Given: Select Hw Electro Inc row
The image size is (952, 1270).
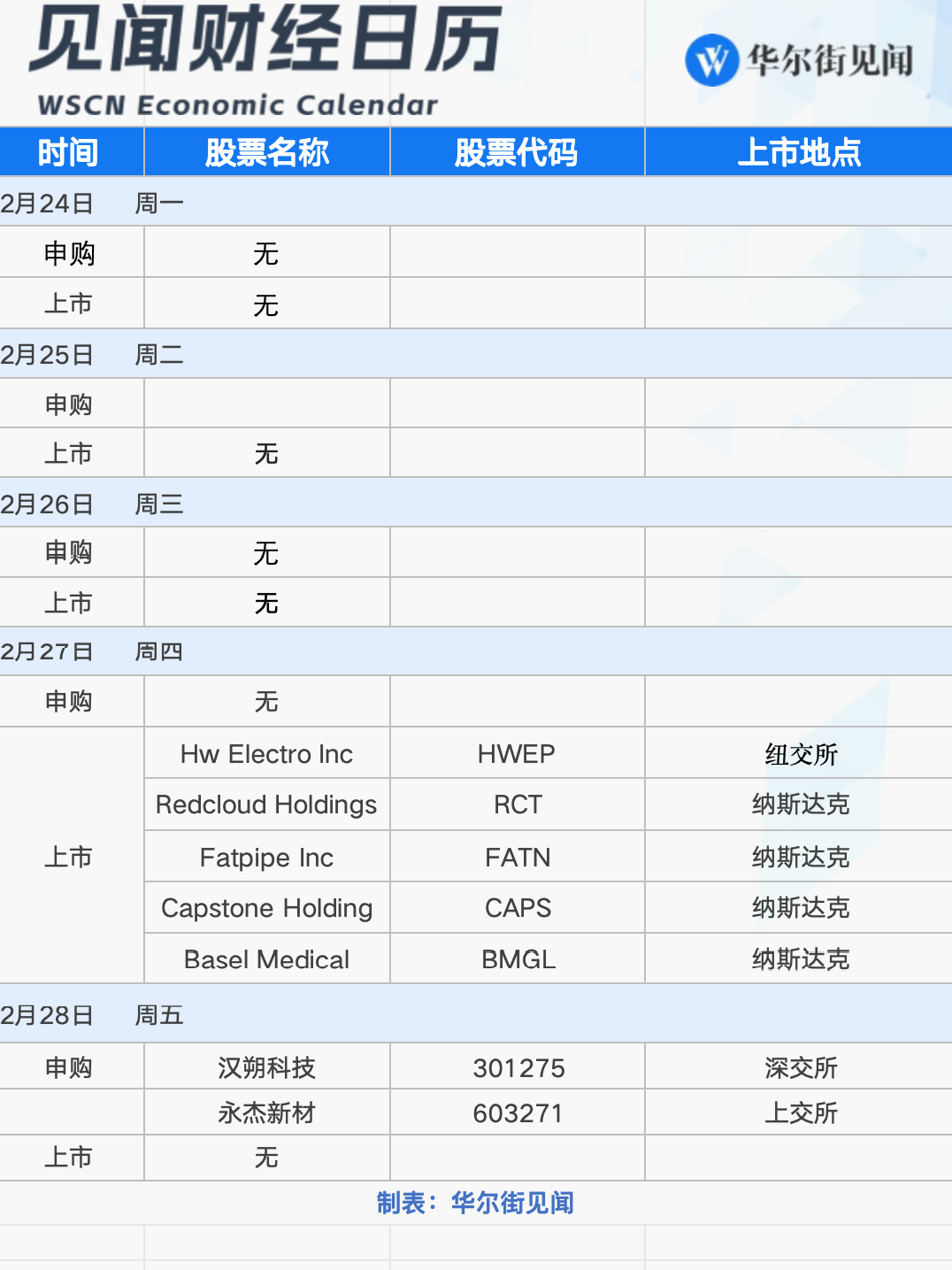Looking at the screenshot, I should coord(266,753).
